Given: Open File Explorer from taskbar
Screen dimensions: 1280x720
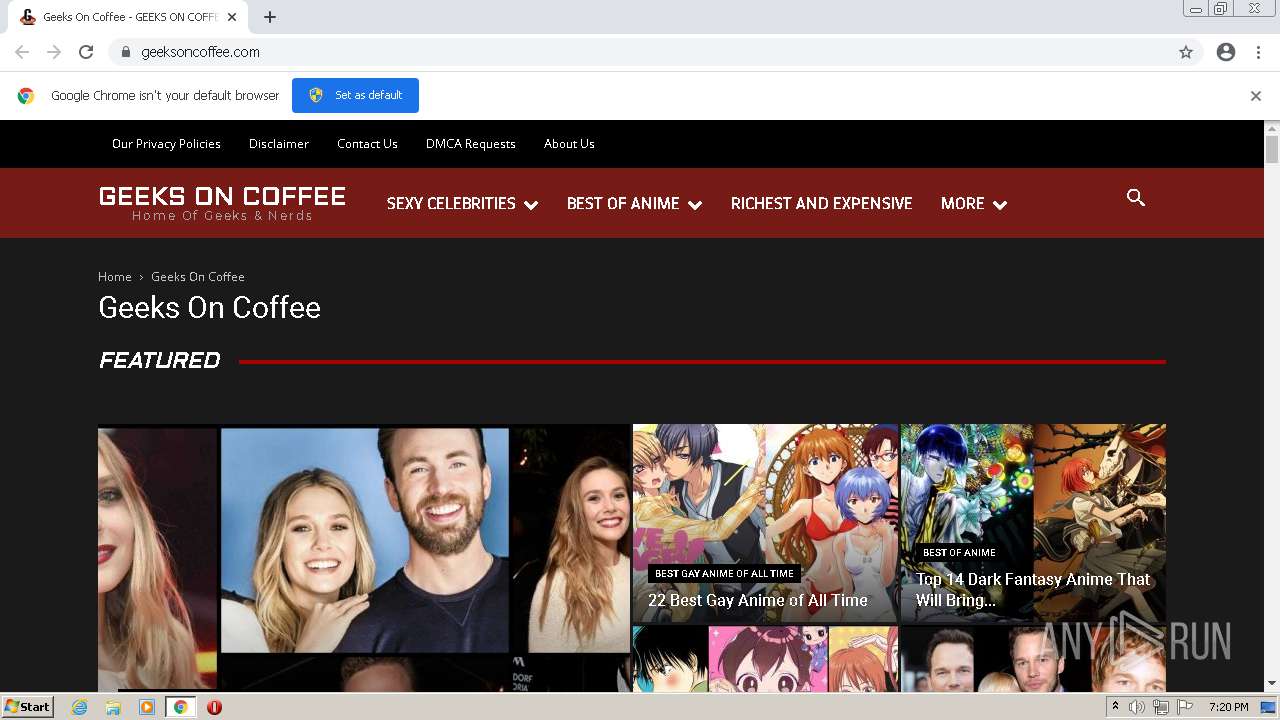Looking at the screenshot, I should [113, 707].
